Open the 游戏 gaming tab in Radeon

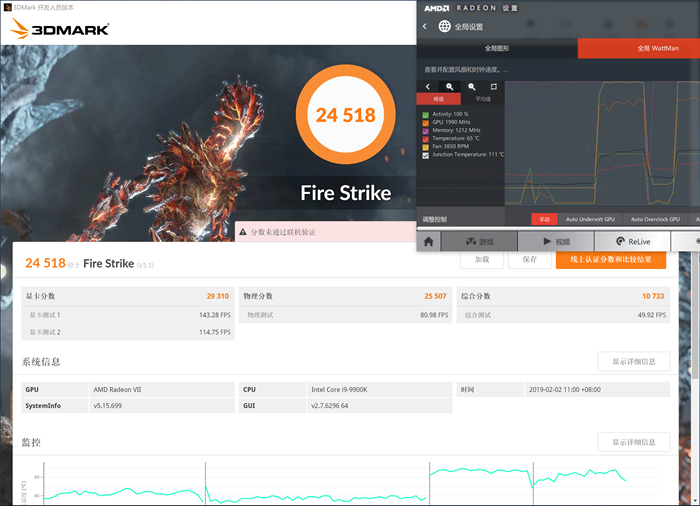479,242
